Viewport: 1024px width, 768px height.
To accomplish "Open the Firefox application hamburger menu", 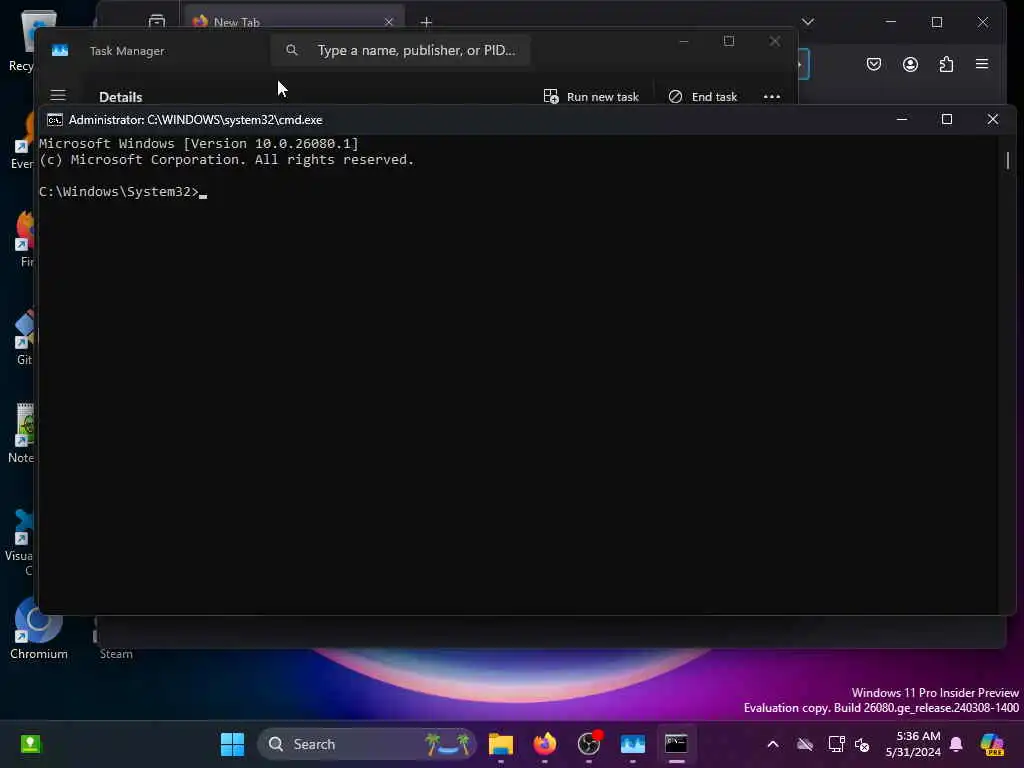I will tap(982, 64).
